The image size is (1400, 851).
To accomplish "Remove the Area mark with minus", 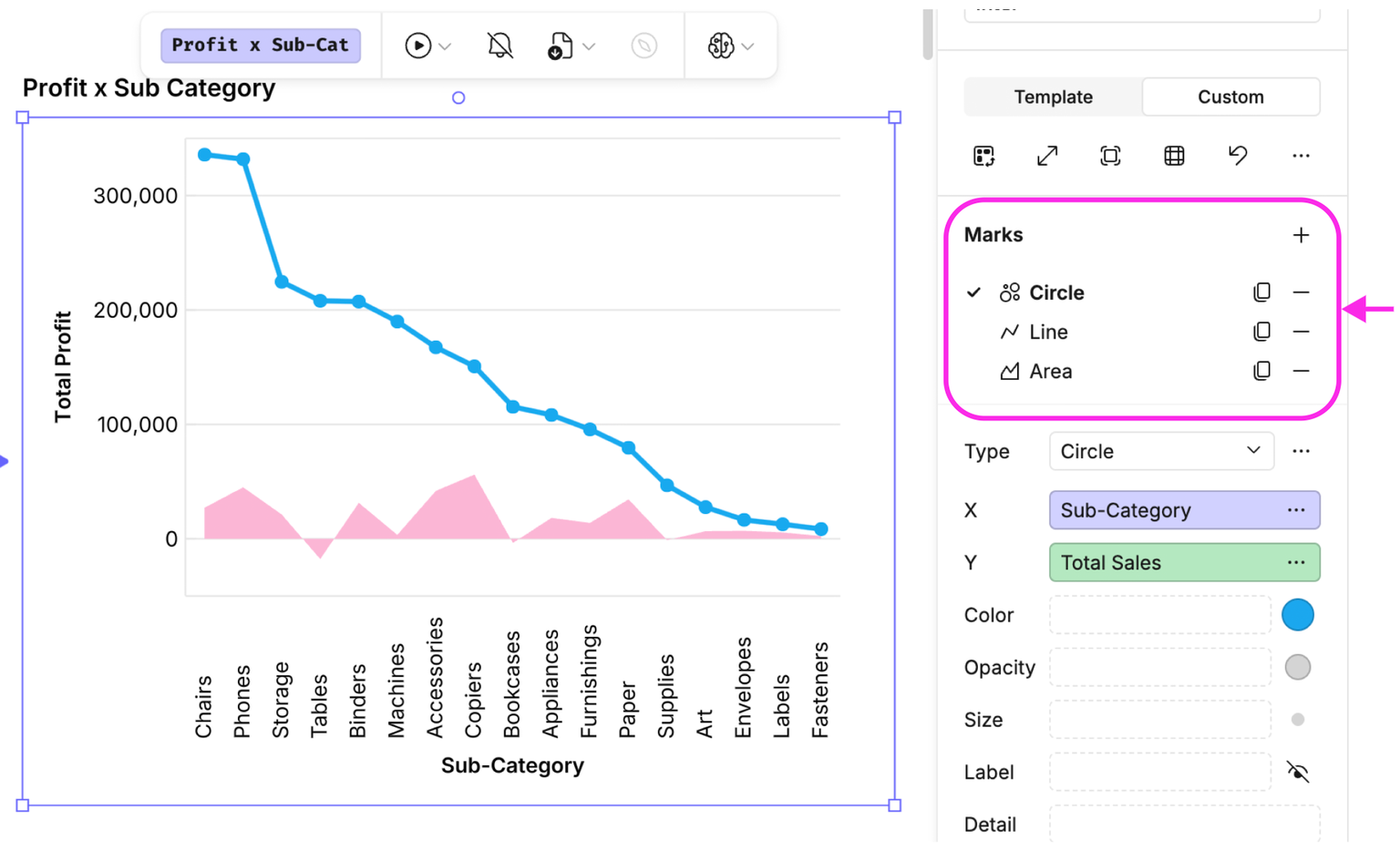I will pyautogui.click(x=1301, y=371).
